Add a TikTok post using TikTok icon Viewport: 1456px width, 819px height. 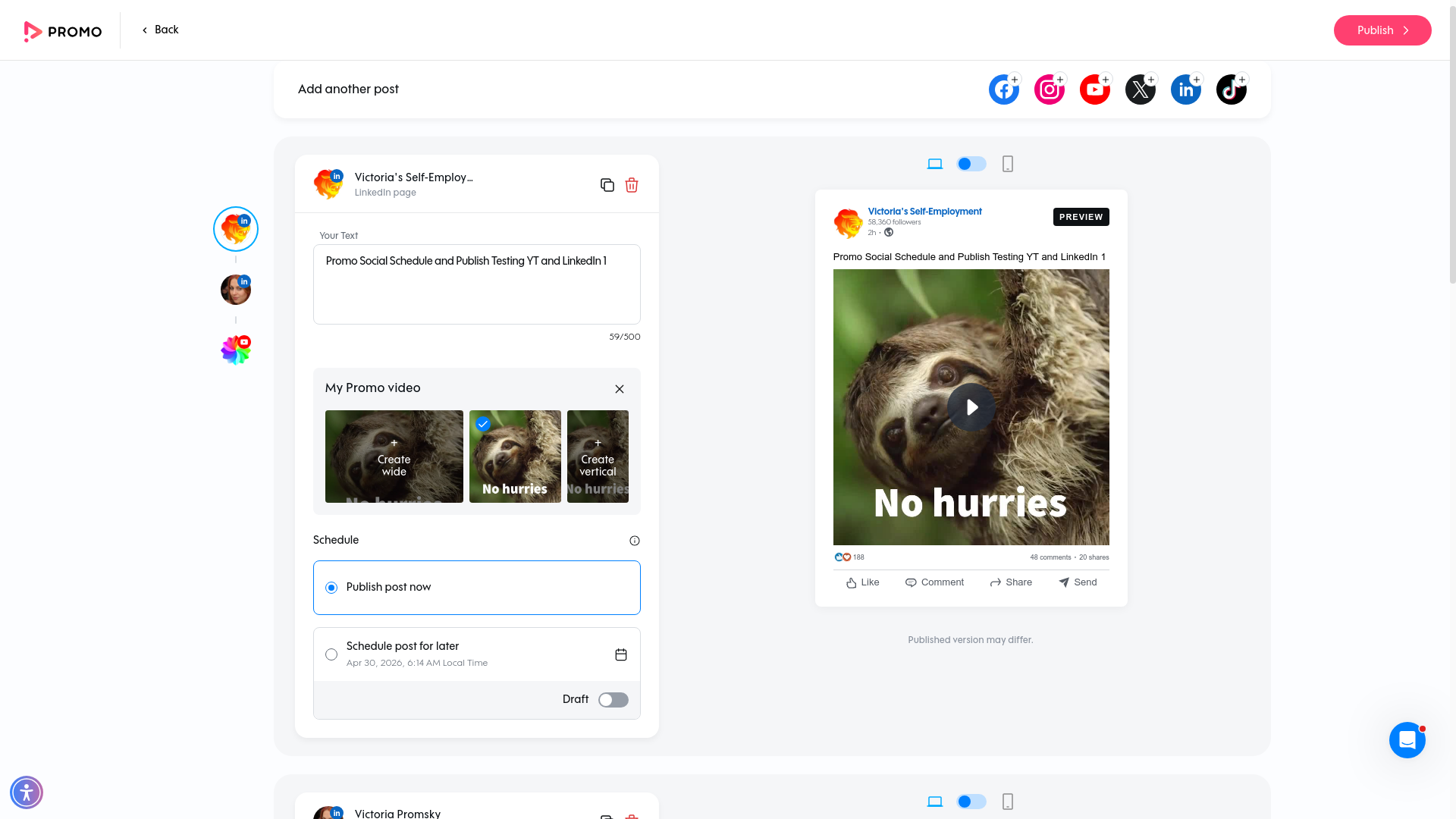(1231, 89)
